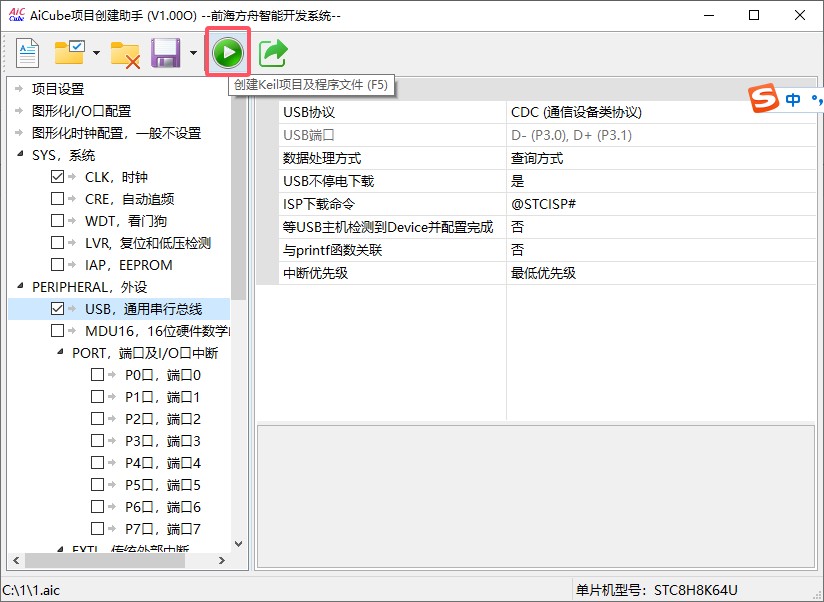Open dropdown arrow beside open-folder icon
This screenshot has height=602, width=824.
96,53
